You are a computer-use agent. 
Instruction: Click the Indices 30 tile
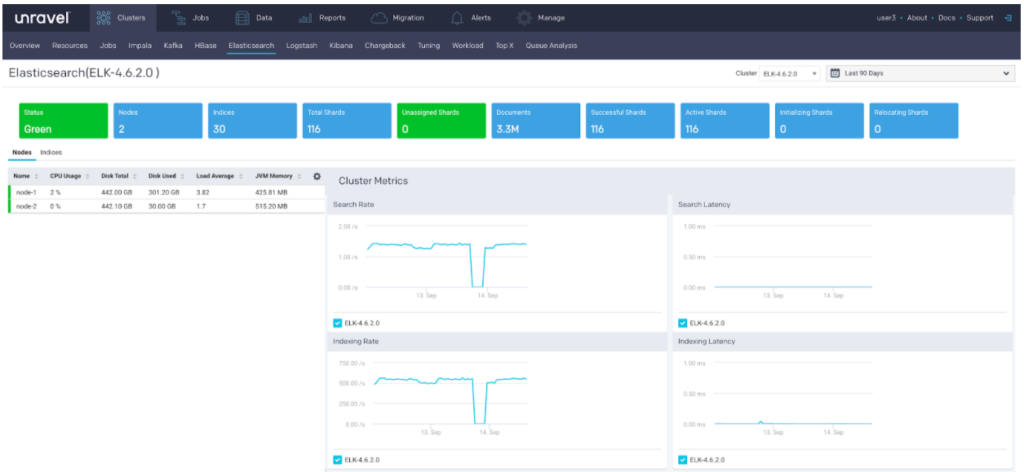tap(253, 121)
